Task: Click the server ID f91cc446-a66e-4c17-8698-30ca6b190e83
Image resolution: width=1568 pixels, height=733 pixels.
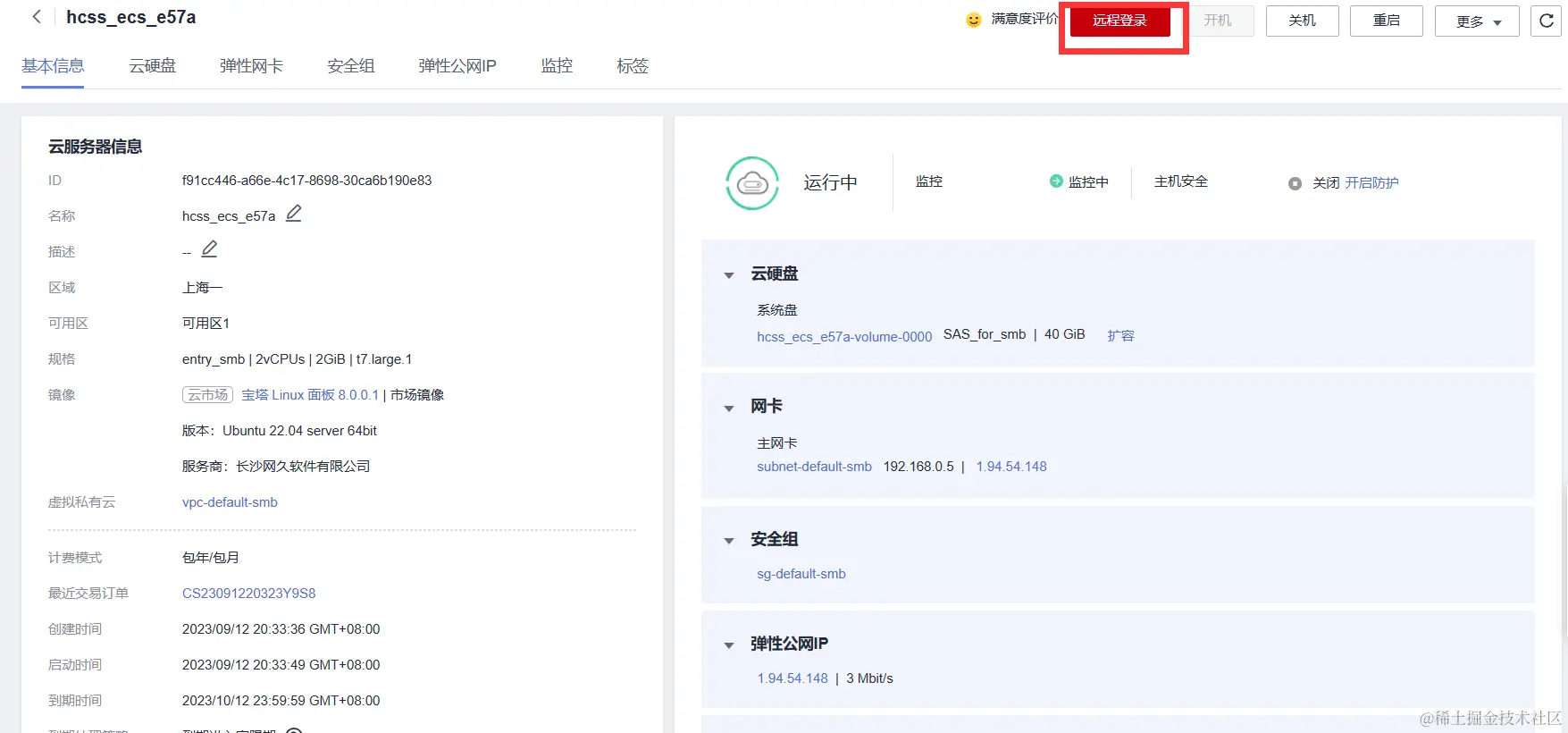Action: [x=307, y=181]
